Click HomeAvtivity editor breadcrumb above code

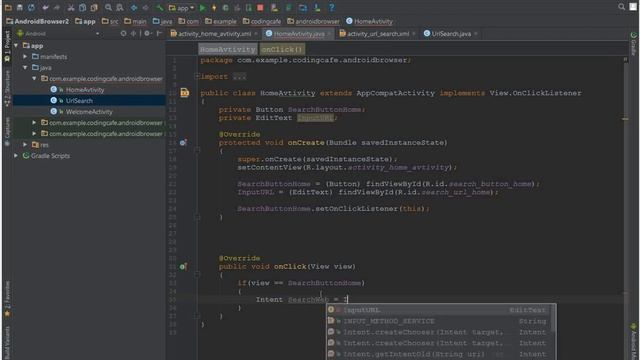click(x=228, y=49)
